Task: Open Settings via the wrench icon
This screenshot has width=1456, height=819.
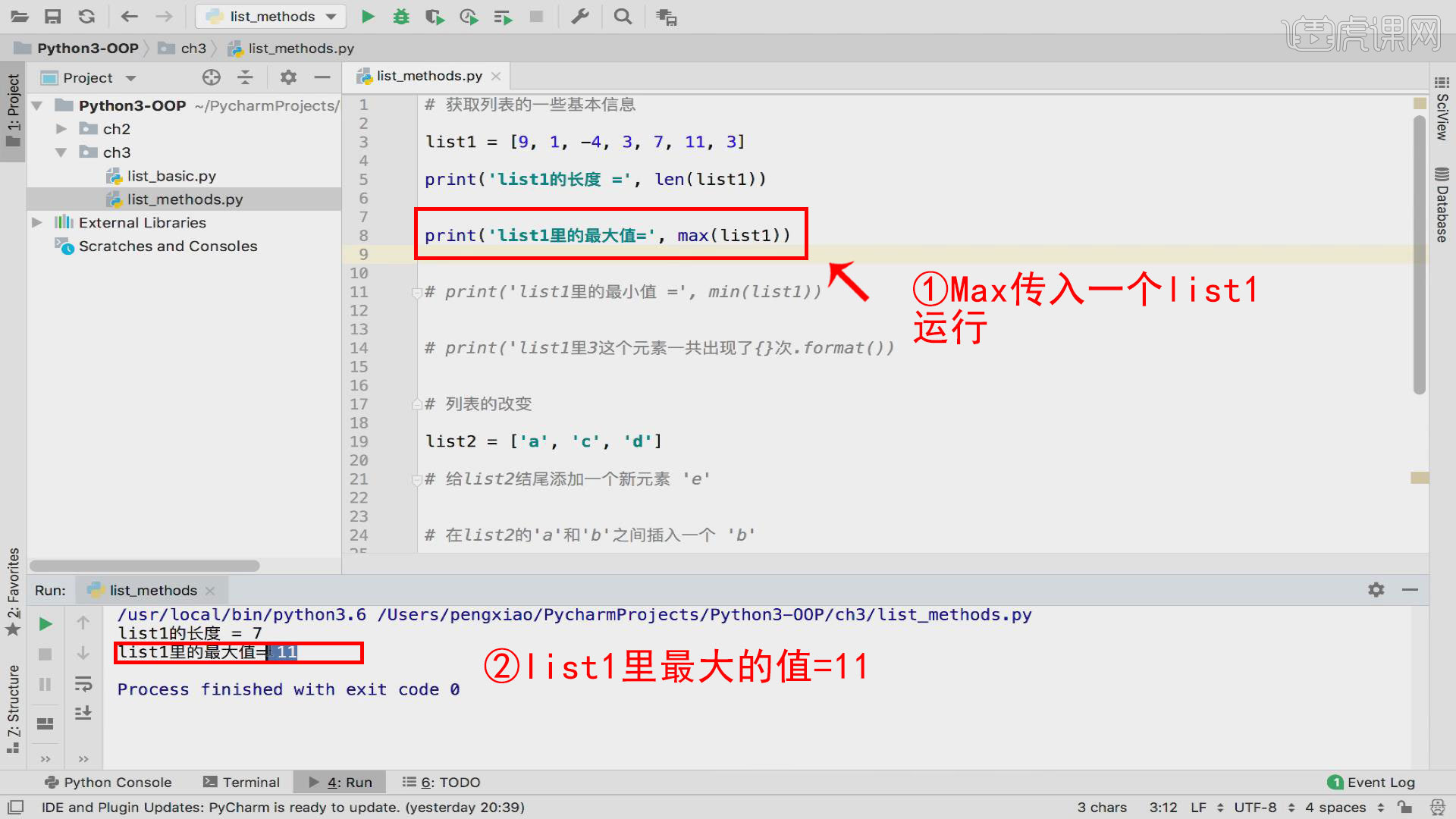Action: point(581,16)
